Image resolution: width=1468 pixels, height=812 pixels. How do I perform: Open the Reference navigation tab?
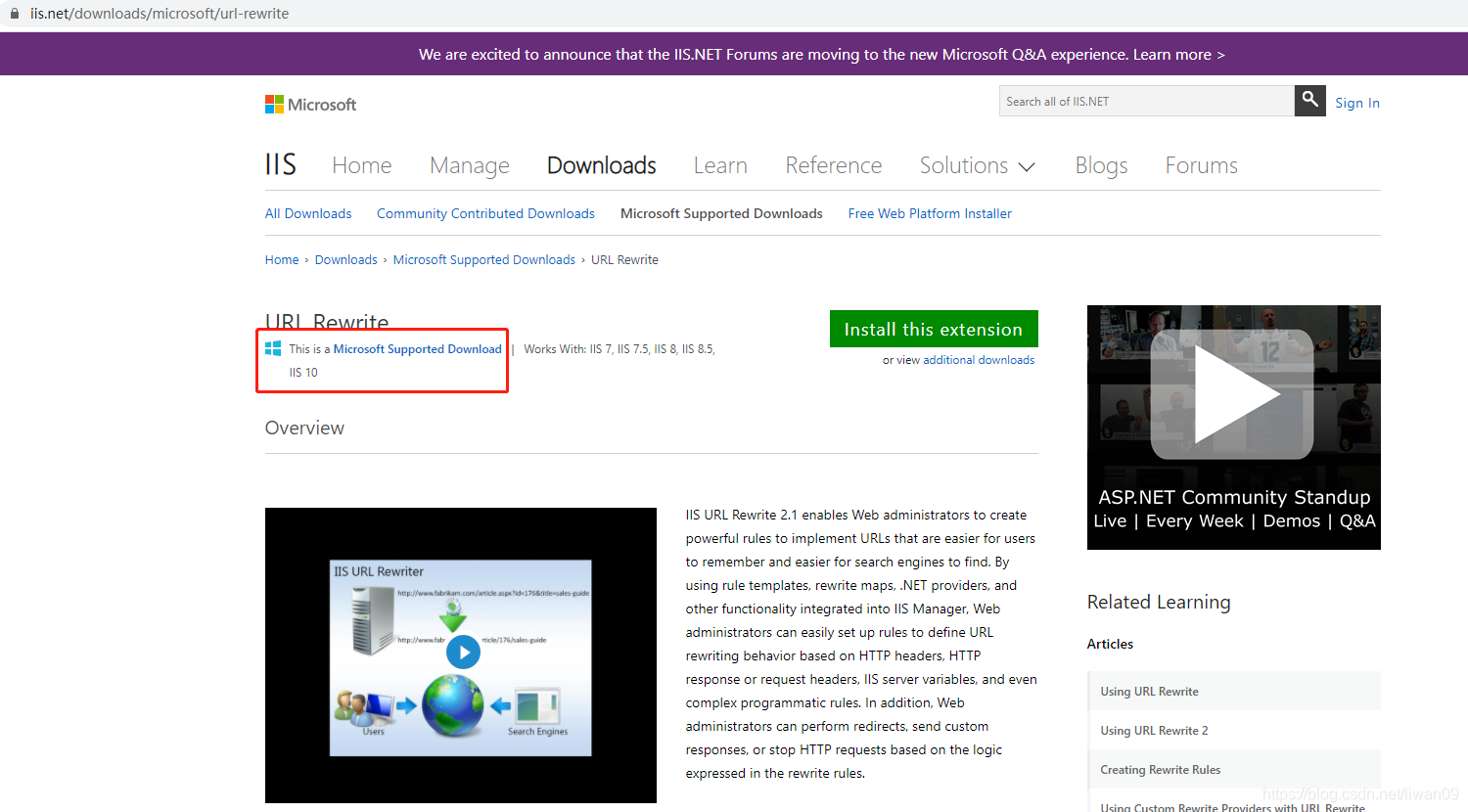(834, 165)
